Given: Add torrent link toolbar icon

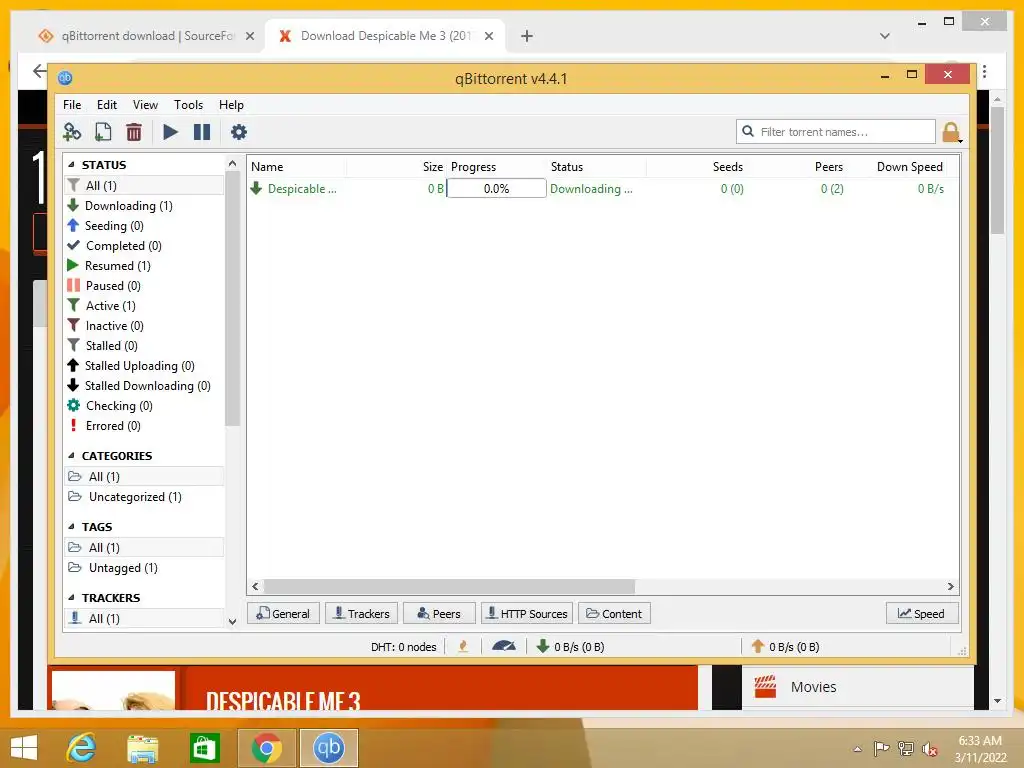Looking at the screenshot, I should pos(72,133).
